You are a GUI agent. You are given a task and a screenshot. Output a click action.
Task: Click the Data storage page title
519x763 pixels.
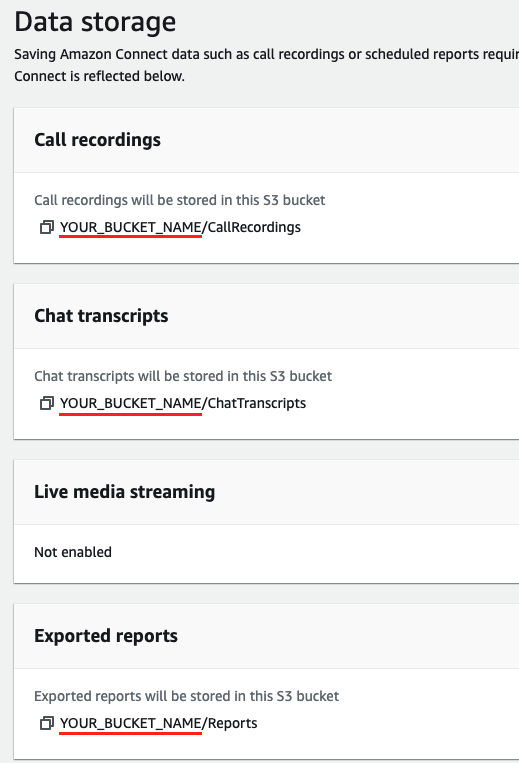[x=95, y=22]
